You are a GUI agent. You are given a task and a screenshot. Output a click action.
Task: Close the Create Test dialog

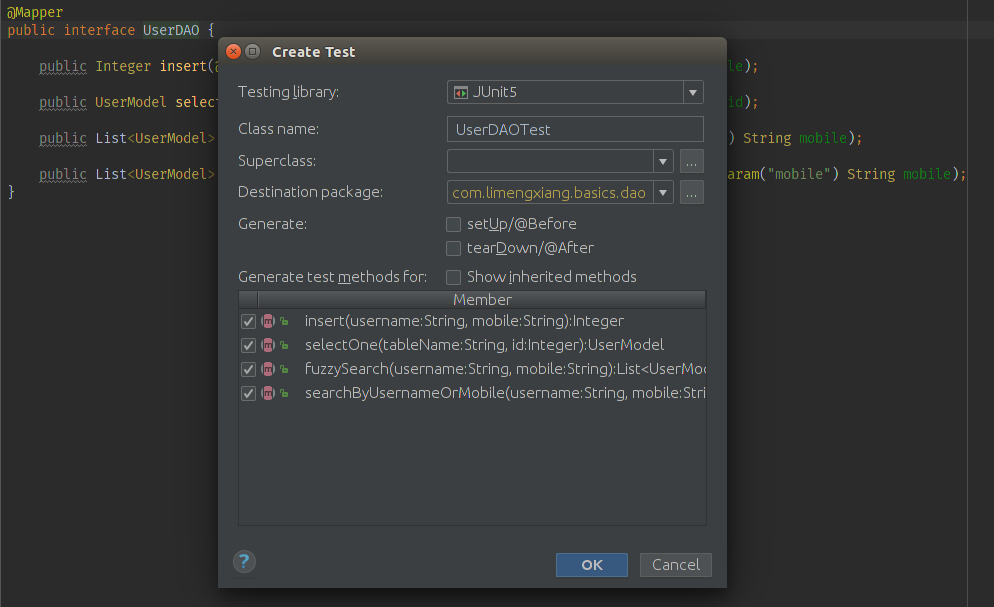233,52
